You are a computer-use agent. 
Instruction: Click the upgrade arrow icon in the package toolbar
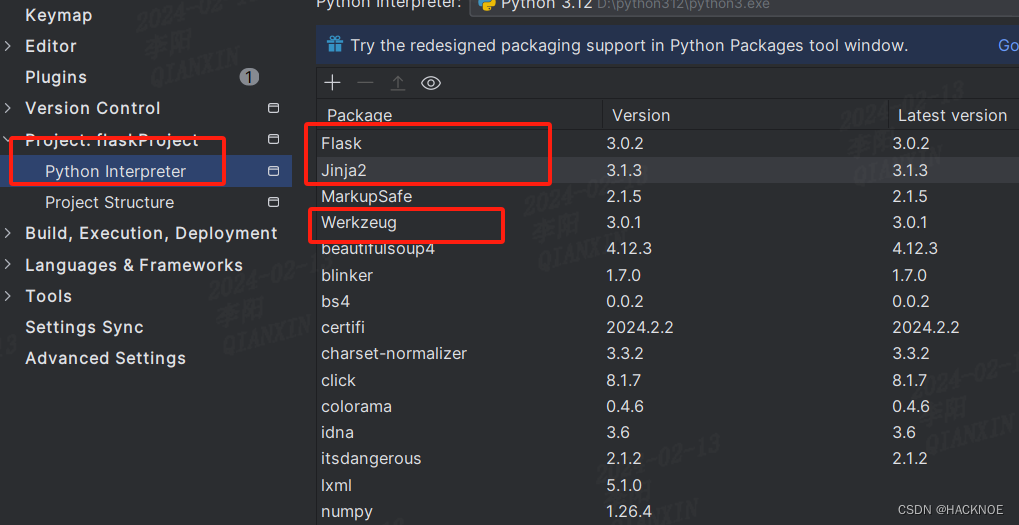coord(398,83)
